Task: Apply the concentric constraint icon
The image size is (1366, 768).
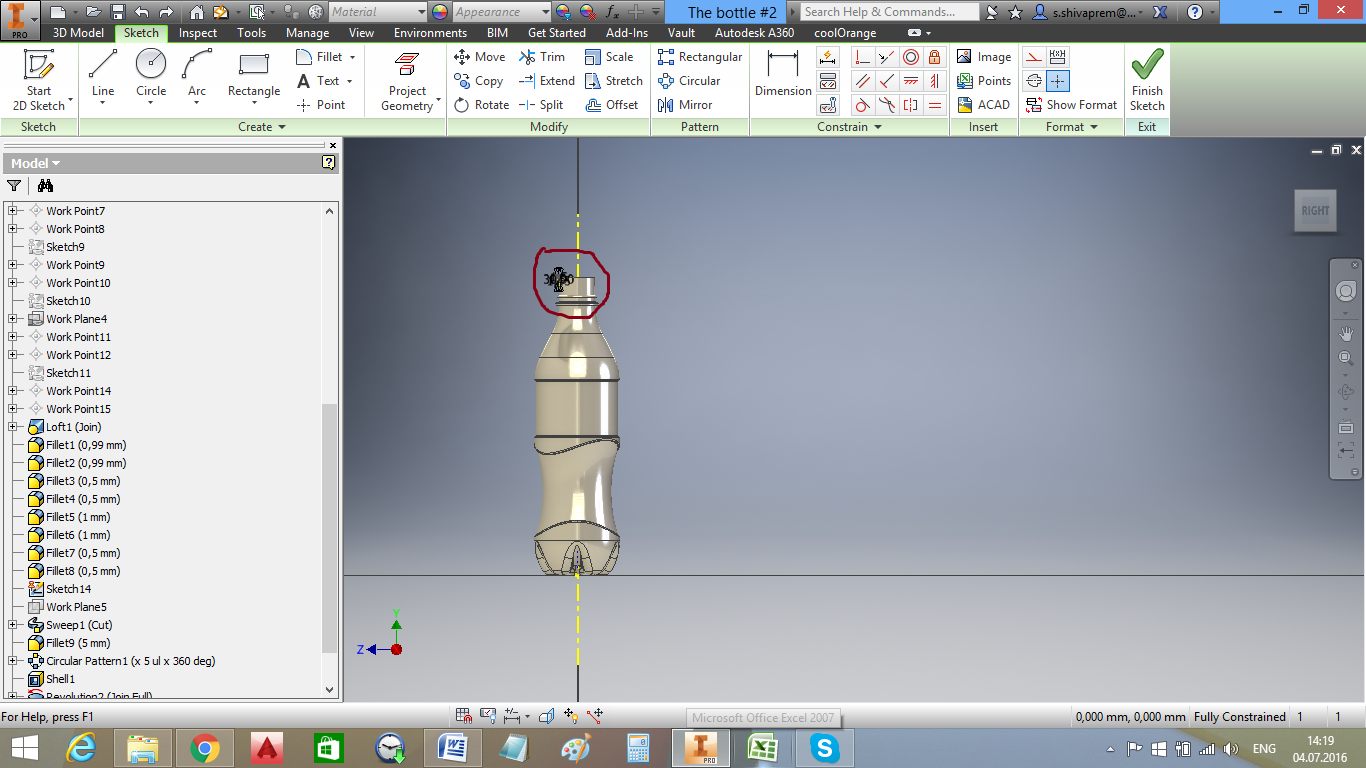Action: pos(911,57)
